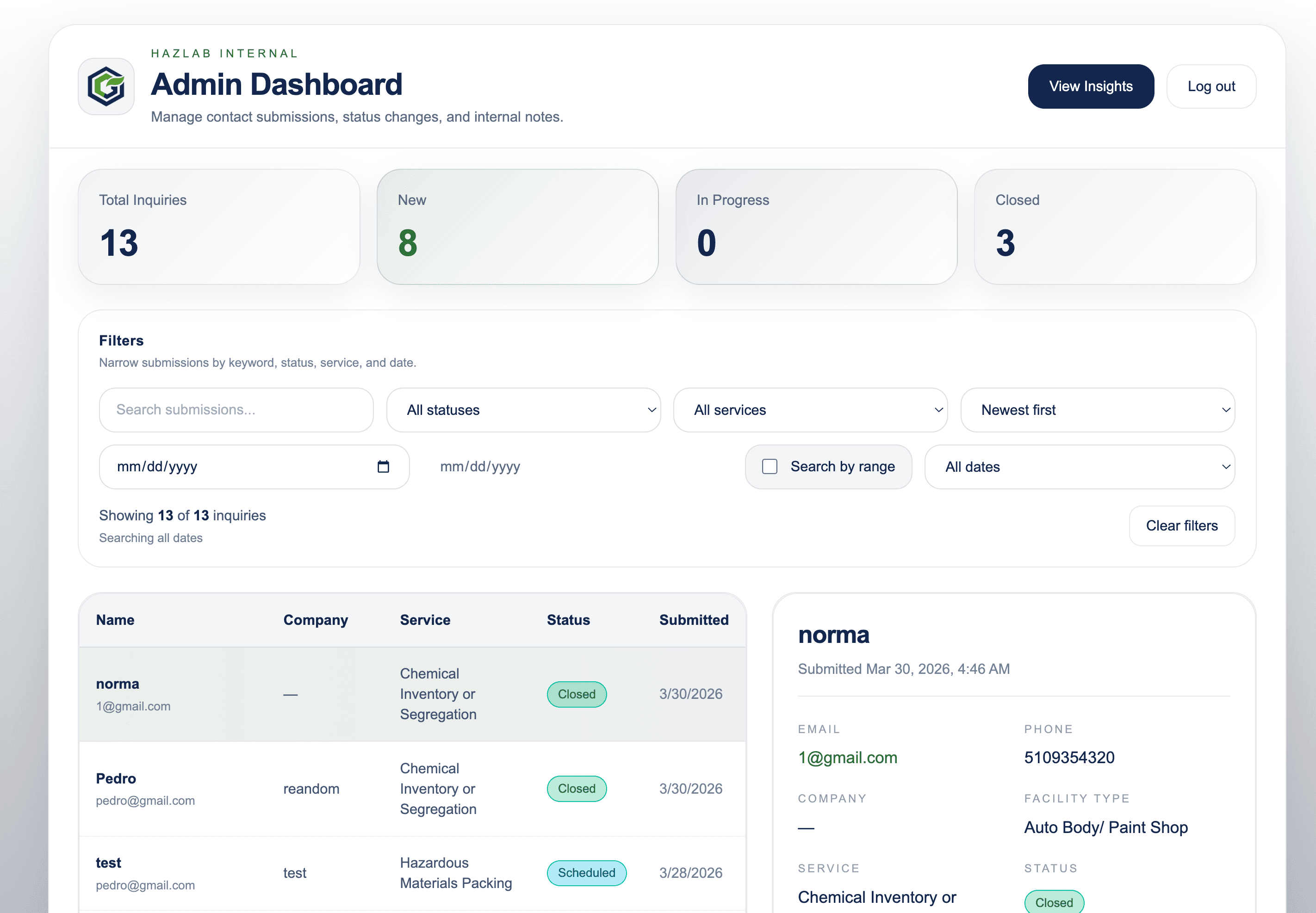Viewport: 1316px width, 913px height.
Task: Open the Newest first sort dropdown
Action: [x=1098, y=410]
